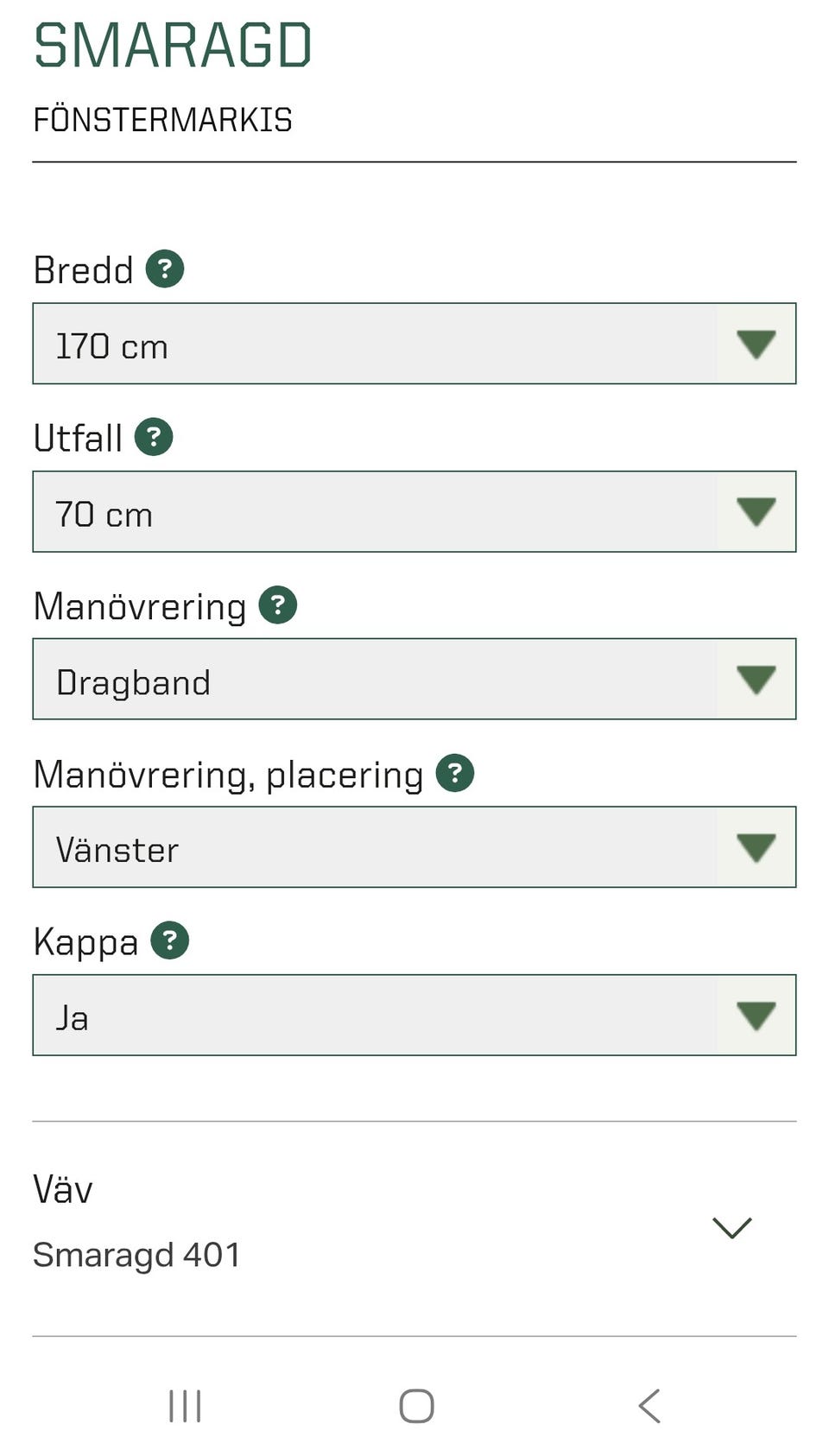Tap the Kappa help icon

tap(170, 940)
